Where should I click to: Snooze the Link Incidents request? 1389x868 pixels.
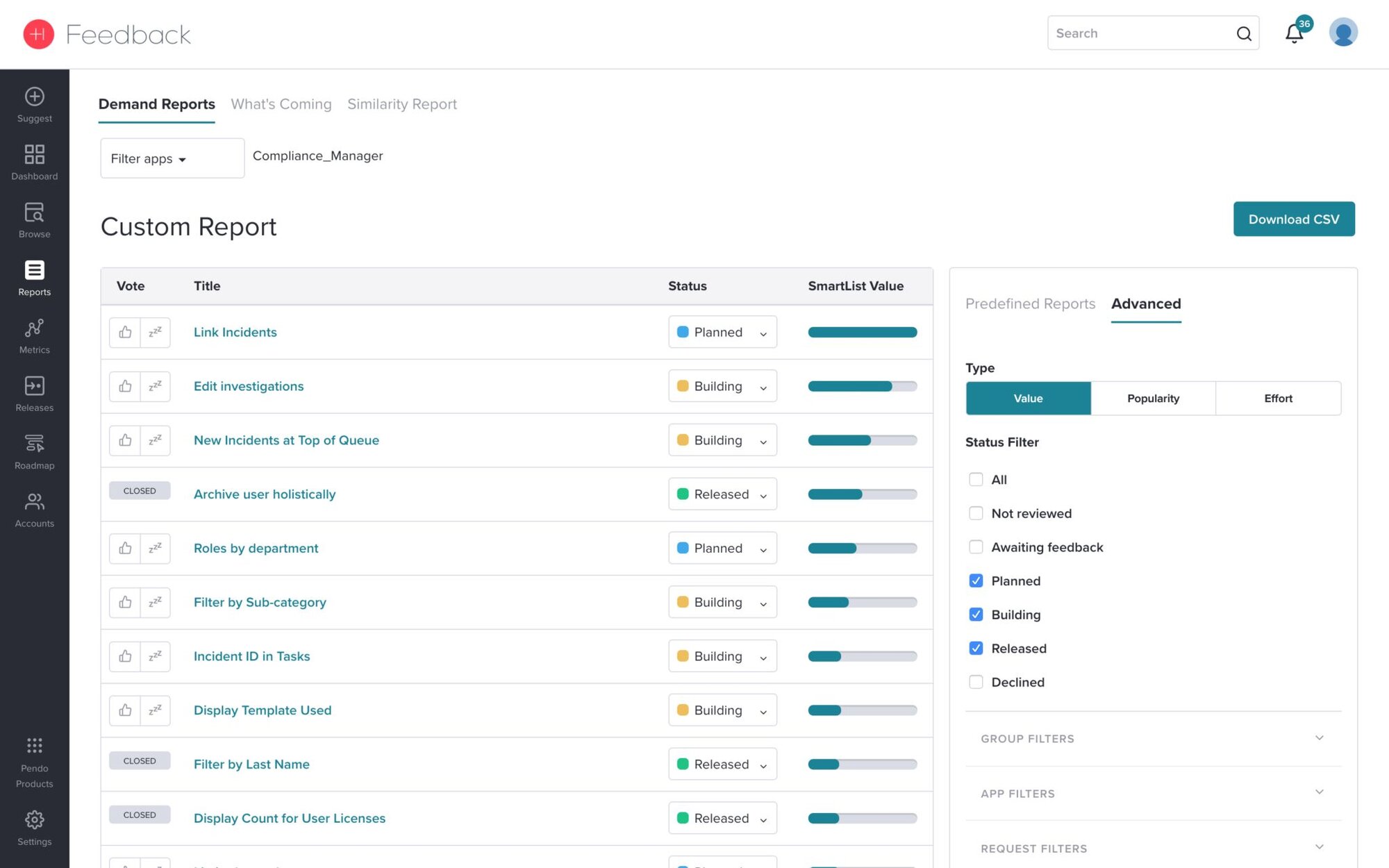coord(156,332)
